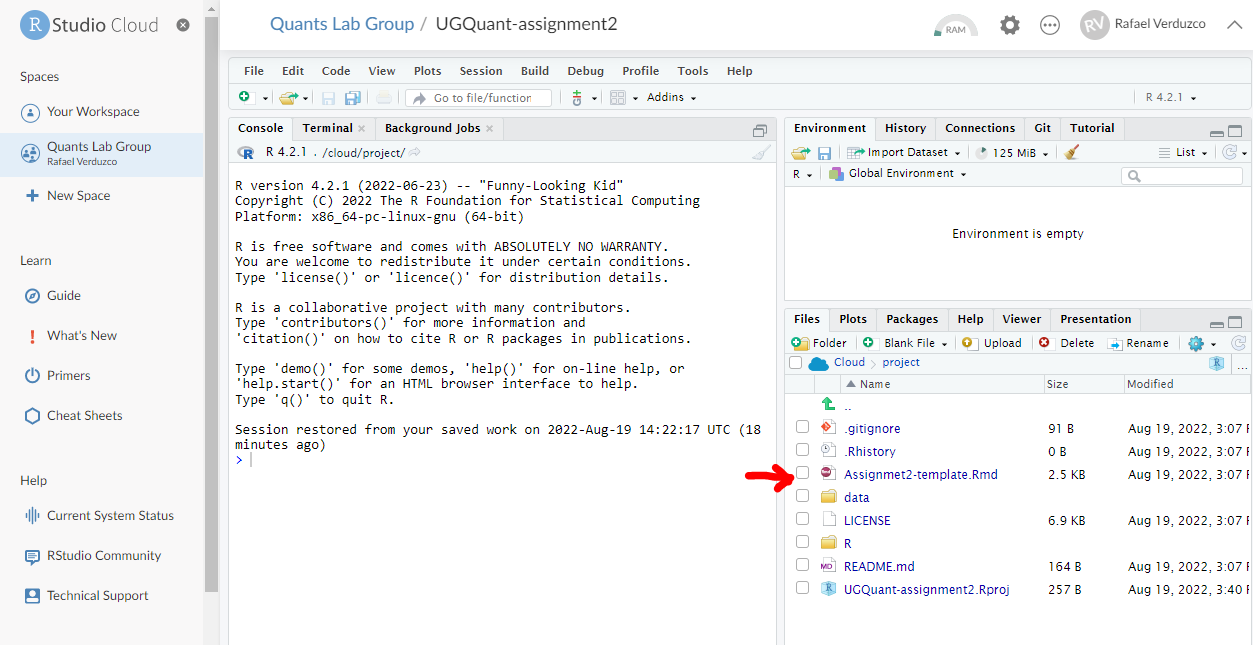The height and width of the screenshot is (645, 1253).
Task: Check the Assignmet2-template.Rmd file checkbox
Action: [x=802, y=473]
